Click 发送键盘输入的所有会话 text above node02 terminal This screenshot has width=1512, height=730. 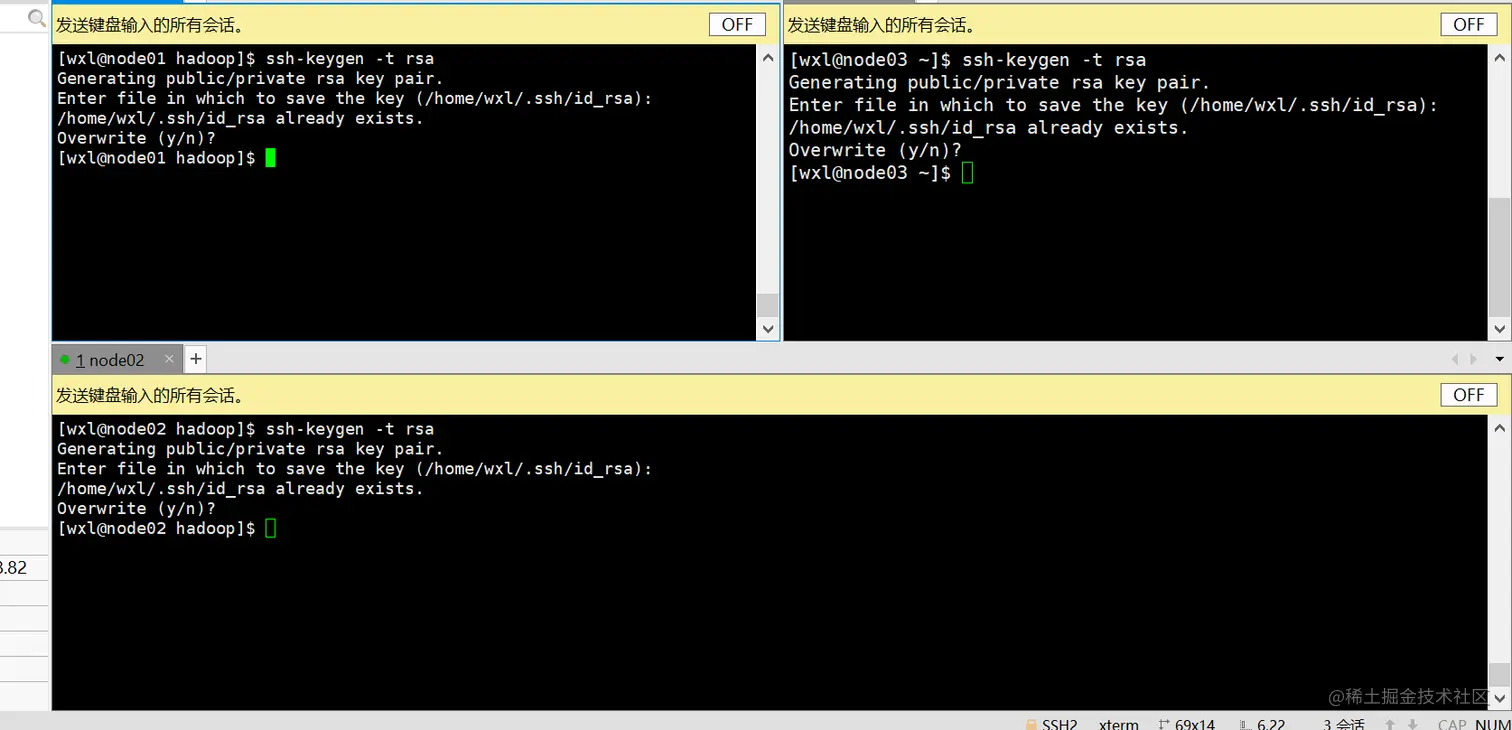pyautogui.click(x=150, y=395)
